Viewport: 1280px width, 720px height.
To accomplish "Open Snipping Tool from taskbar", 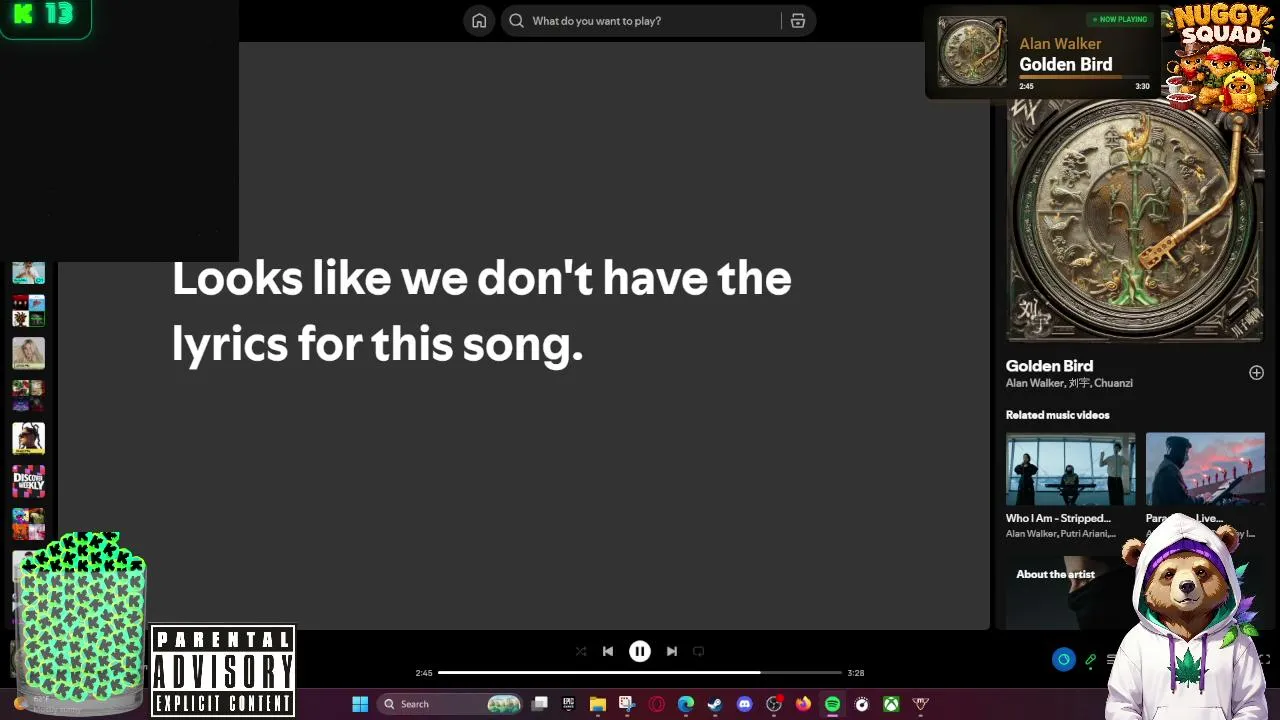I will pos(626,704).
